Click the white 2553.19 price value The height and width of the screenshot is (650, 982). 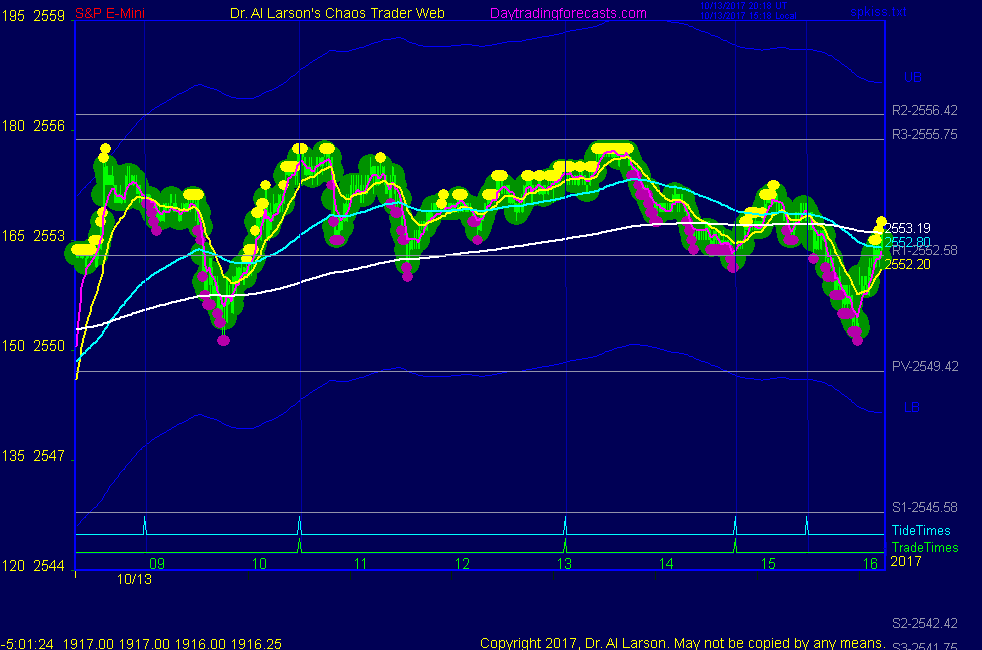pos(907,228)
